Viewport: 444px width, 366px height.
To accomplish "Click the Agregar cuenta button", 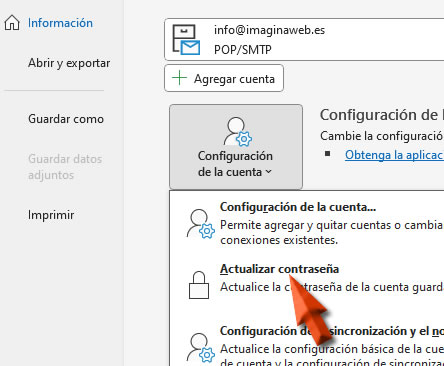I will [x=224, y=78].
